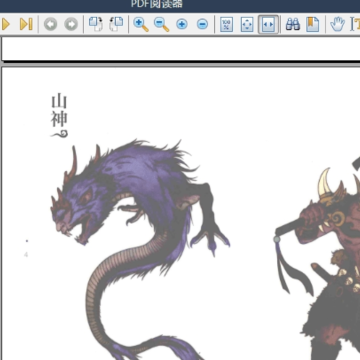Select the hand pan tool
This screenshot has width=360, height=360.
pos(337,24)
